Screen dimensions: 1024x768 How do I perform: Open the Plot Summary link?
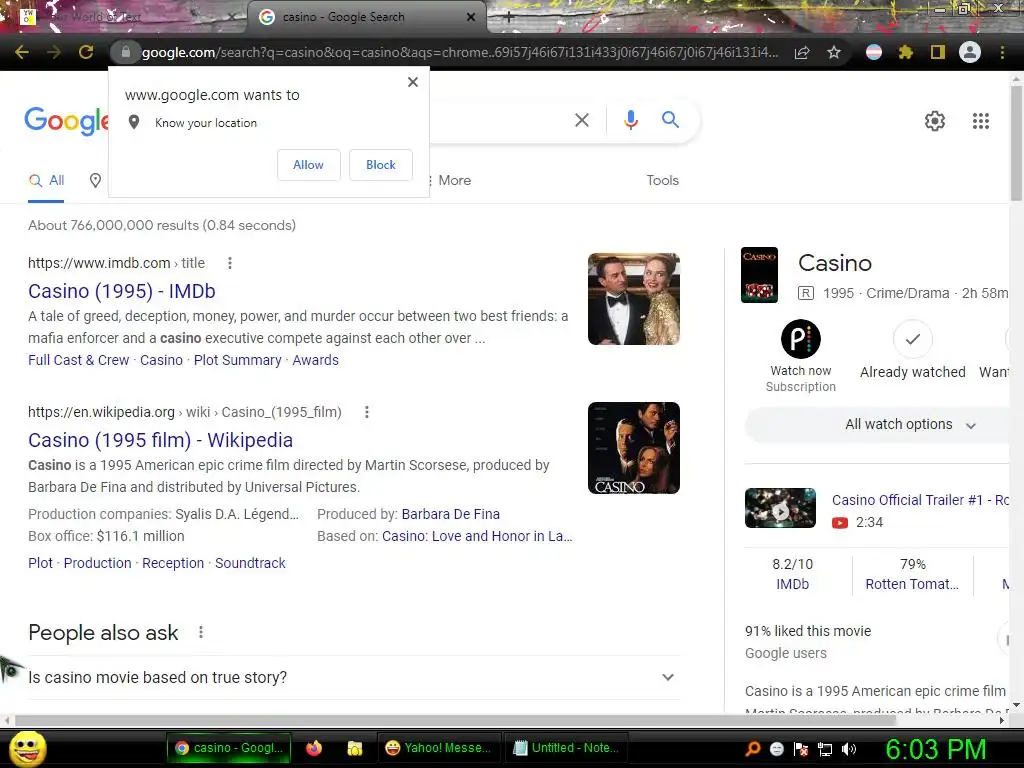238,360
